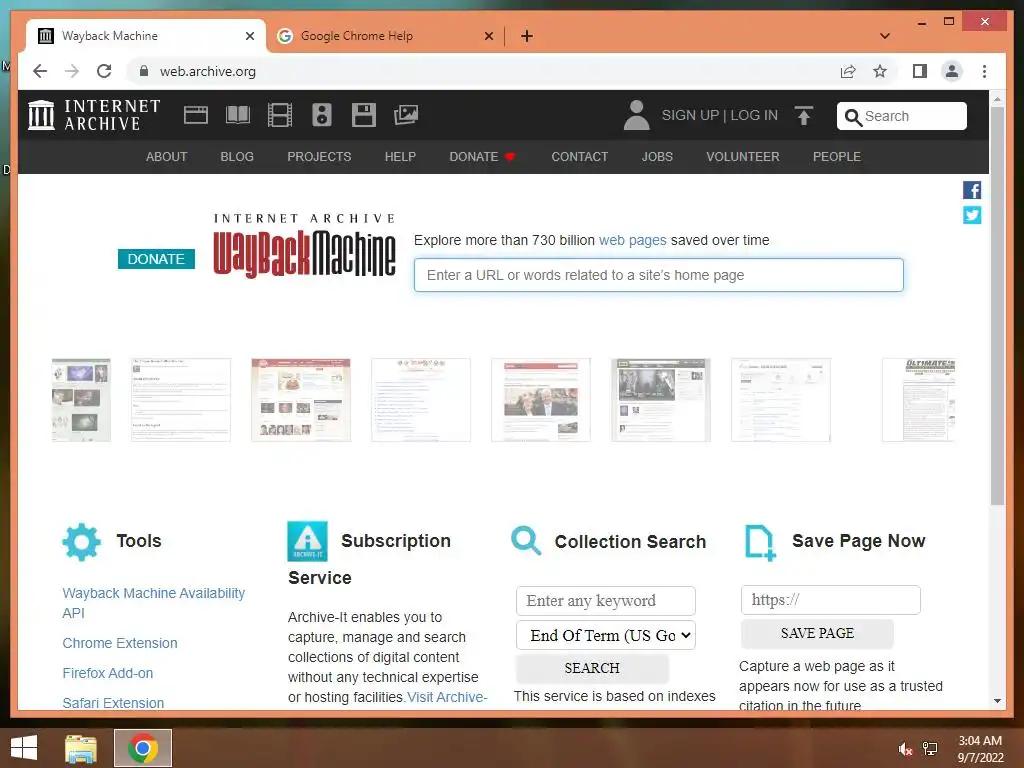Open the Chrome Extension link
The width and height of the screenshot is (1024, 768).
(x=120, y=643)
